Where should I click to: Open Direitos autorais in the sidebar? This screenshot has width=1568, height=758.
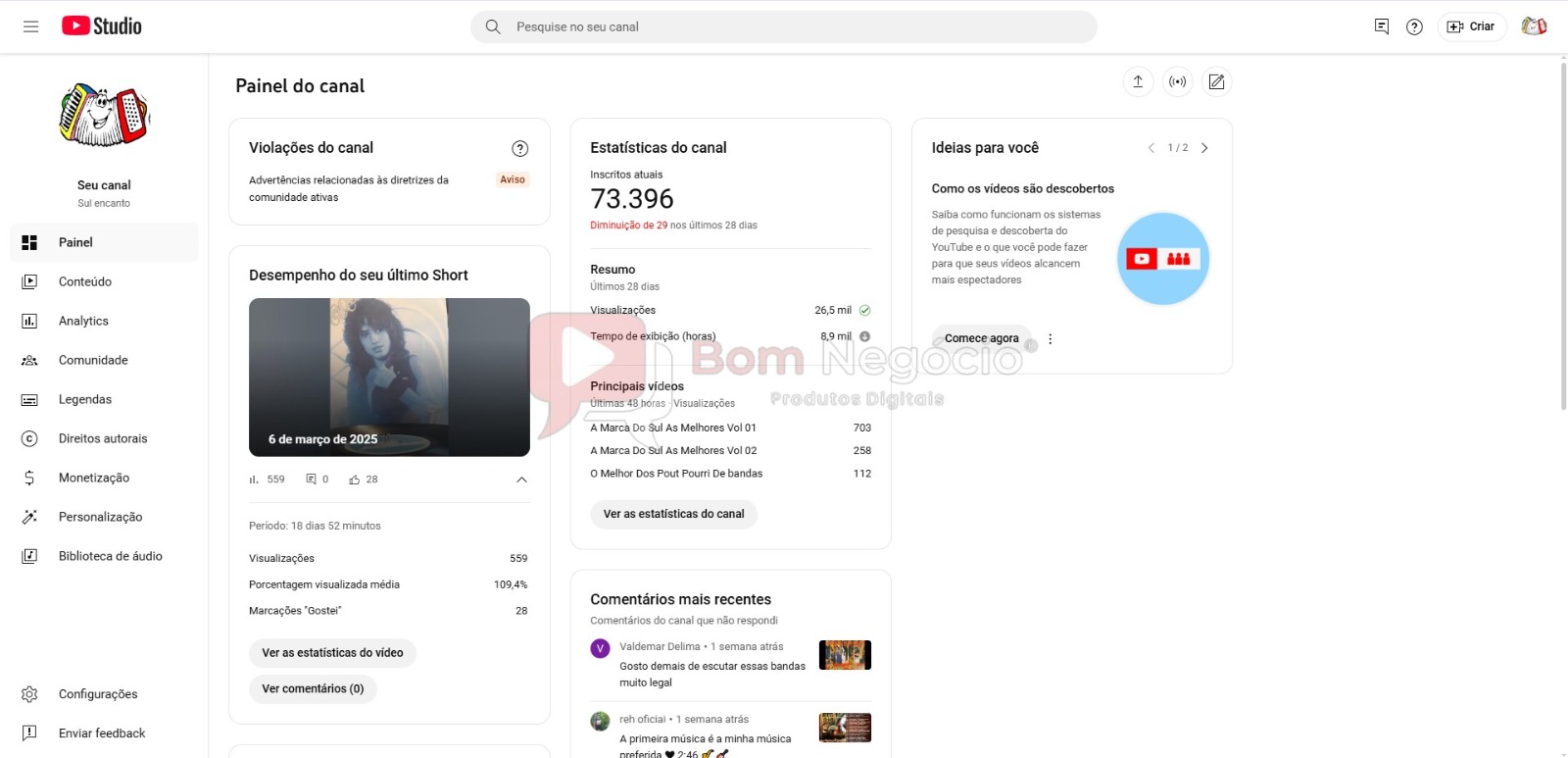coord(104,438)
